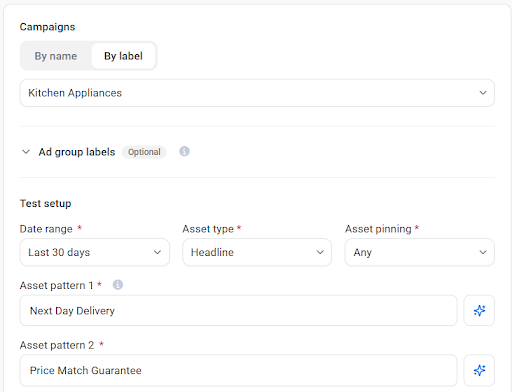Focus the Next Day Delivery input field
Image resolution: width=512 pixels, height=392 pixels.
coord(238,311)
